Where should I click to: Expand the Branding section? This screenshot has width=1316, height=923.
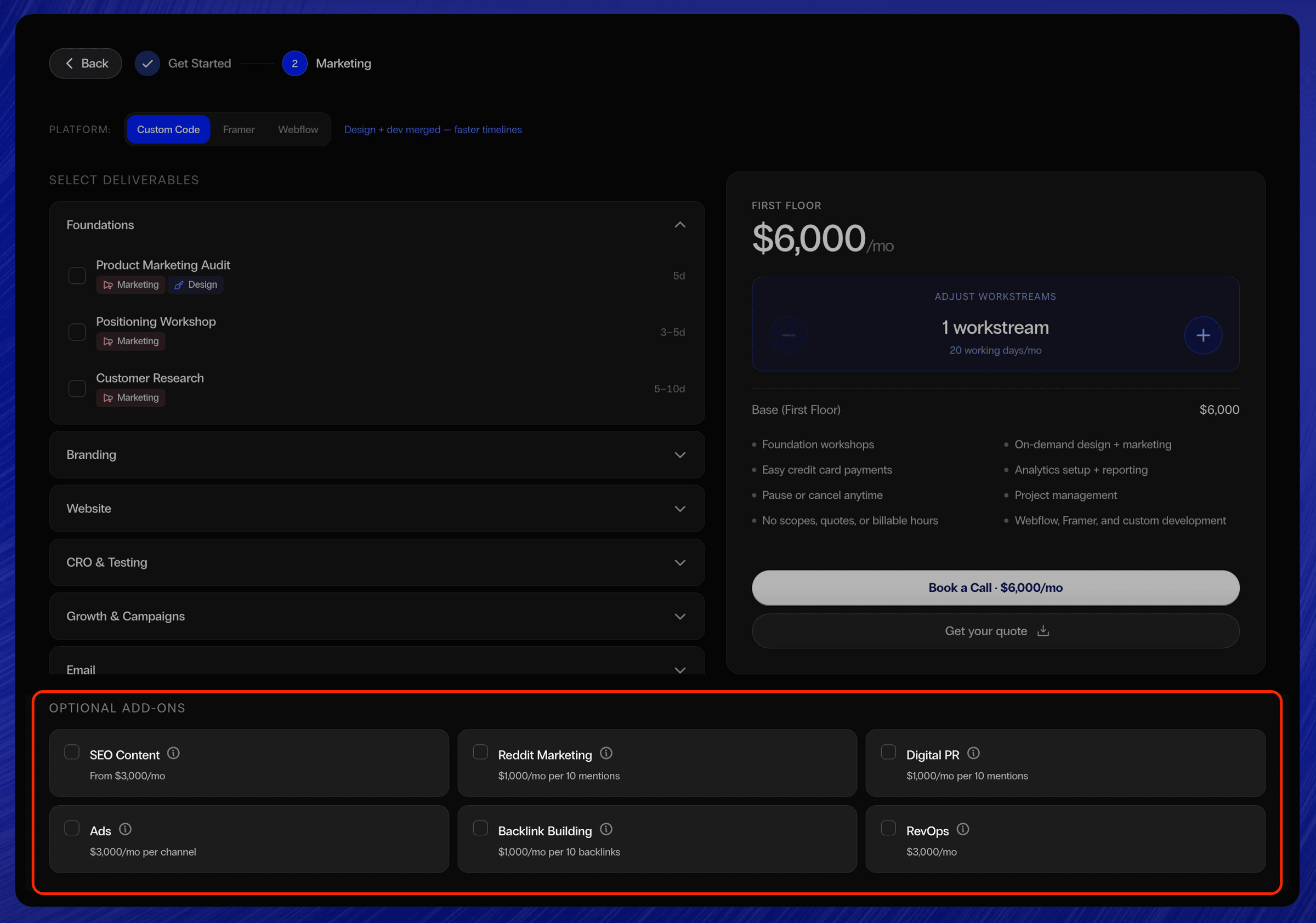tap(680, 455)
